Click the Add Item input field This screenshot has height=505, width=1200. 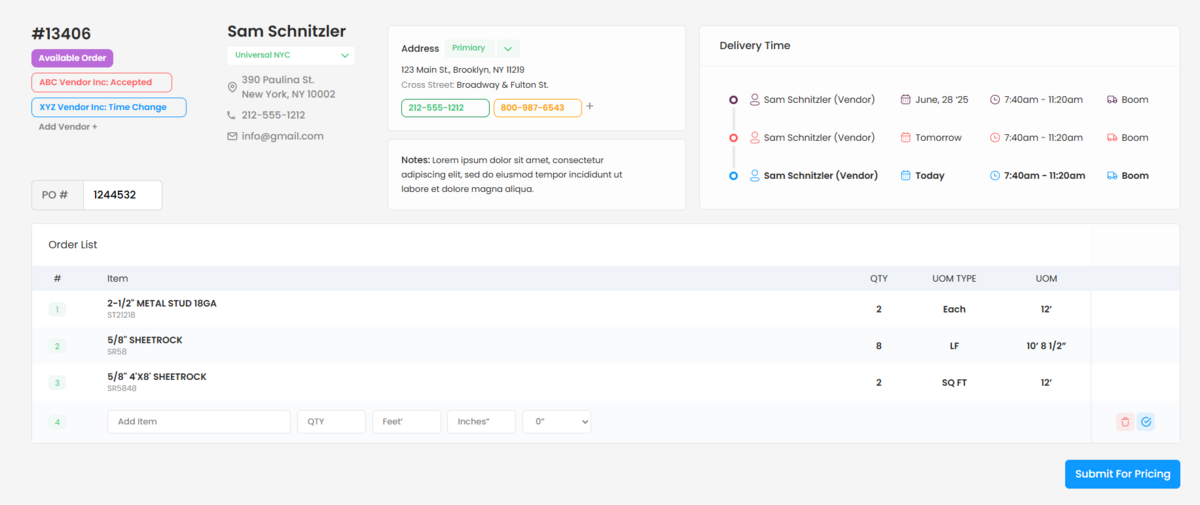(x=198, y=422)
